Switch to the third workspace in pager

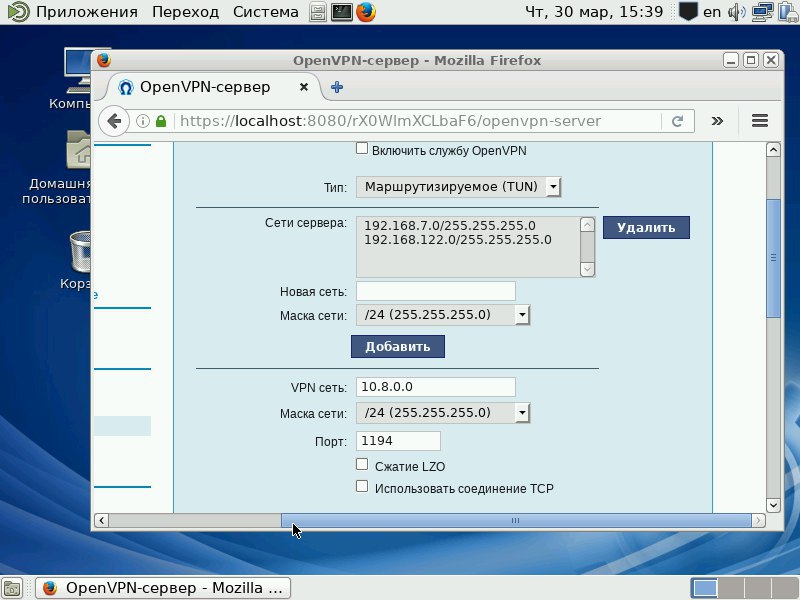(758, 588)
